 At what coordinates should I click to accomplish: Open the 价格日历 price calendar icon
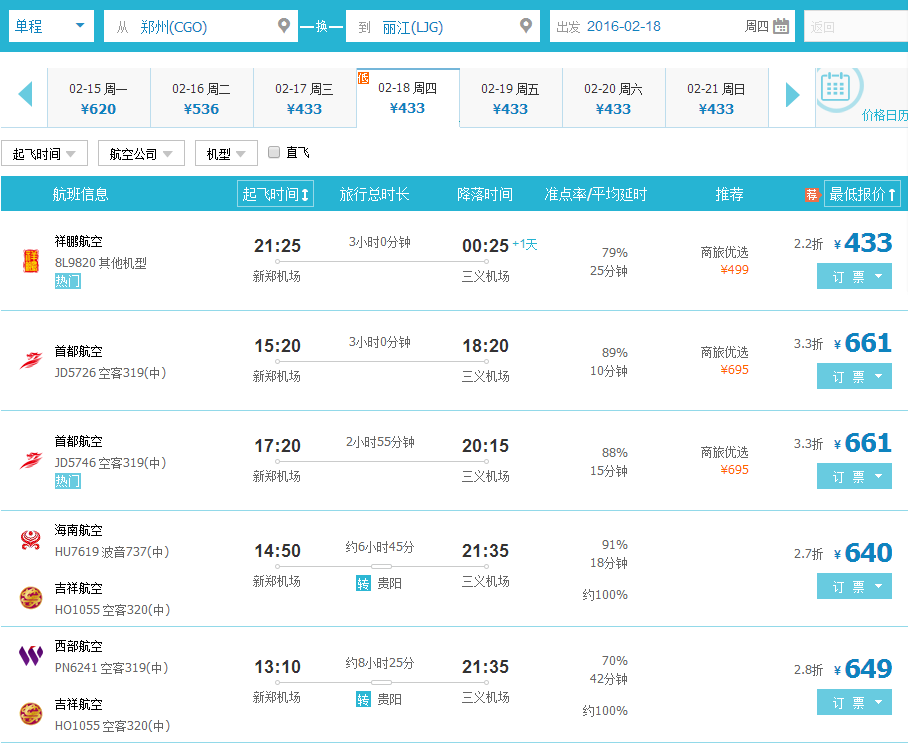pos(843,90)
